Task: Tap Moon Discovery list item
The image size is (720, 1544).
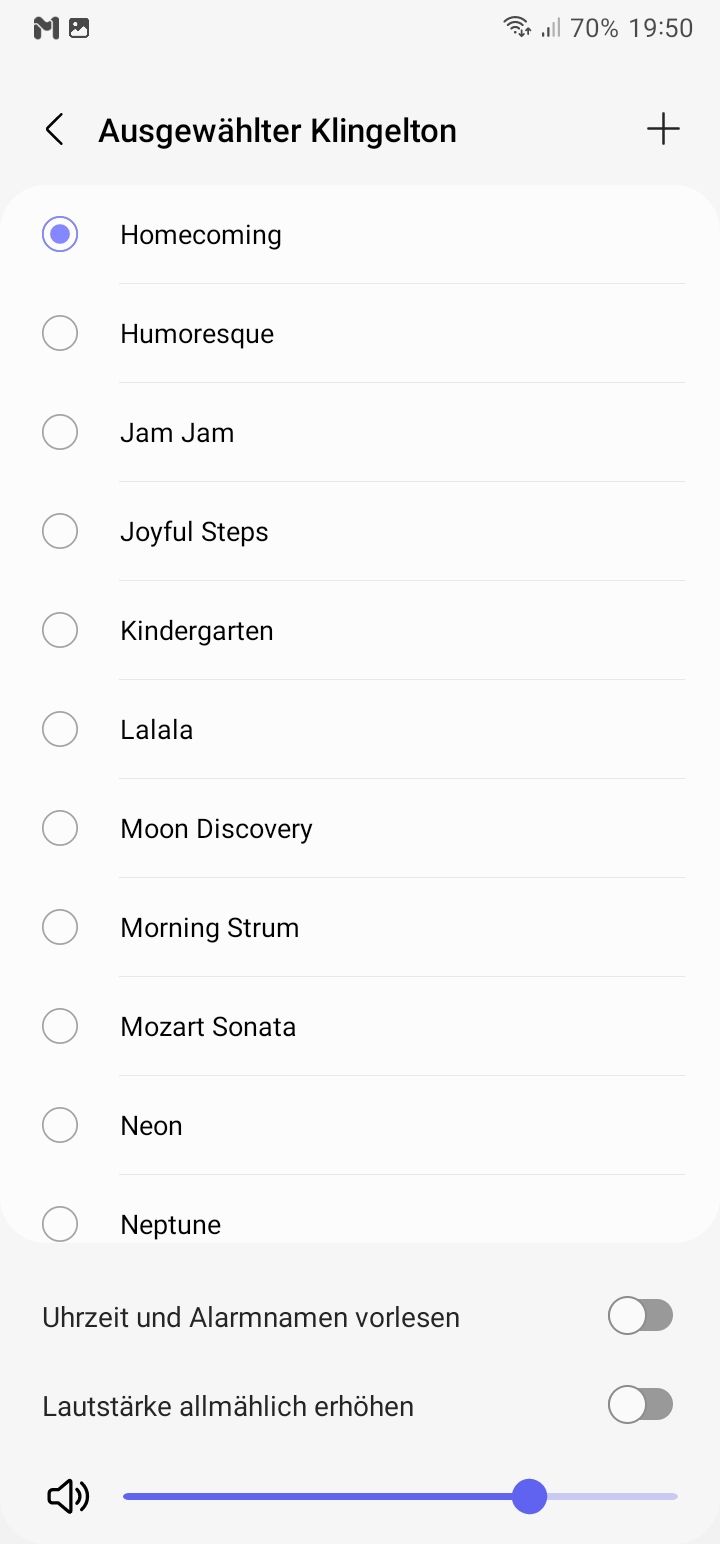Action: (216, 829)
